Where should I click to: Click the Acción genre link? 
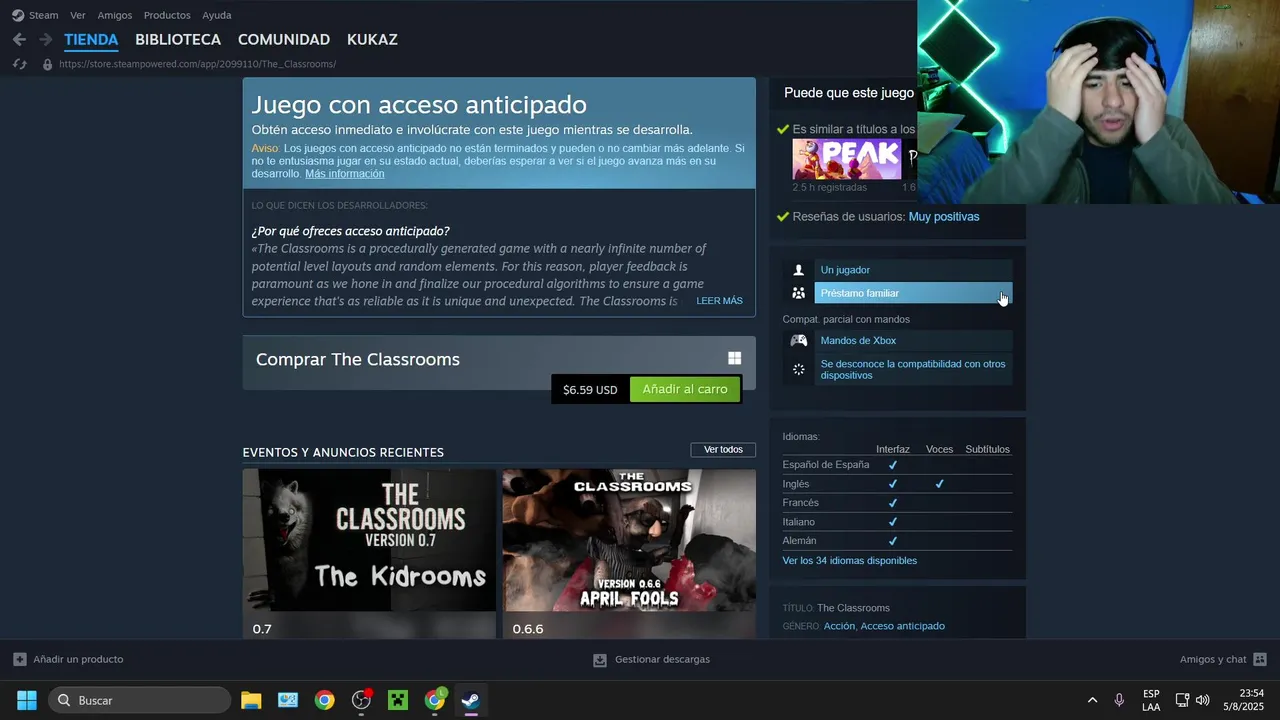(839, 626)
